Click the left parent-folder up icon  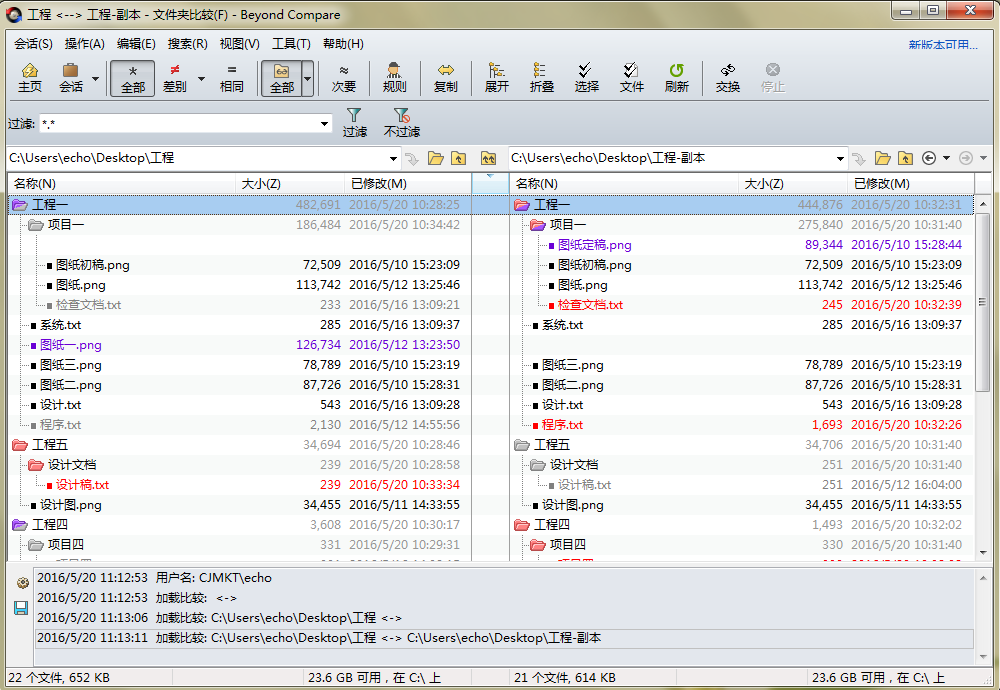point(459,158)
